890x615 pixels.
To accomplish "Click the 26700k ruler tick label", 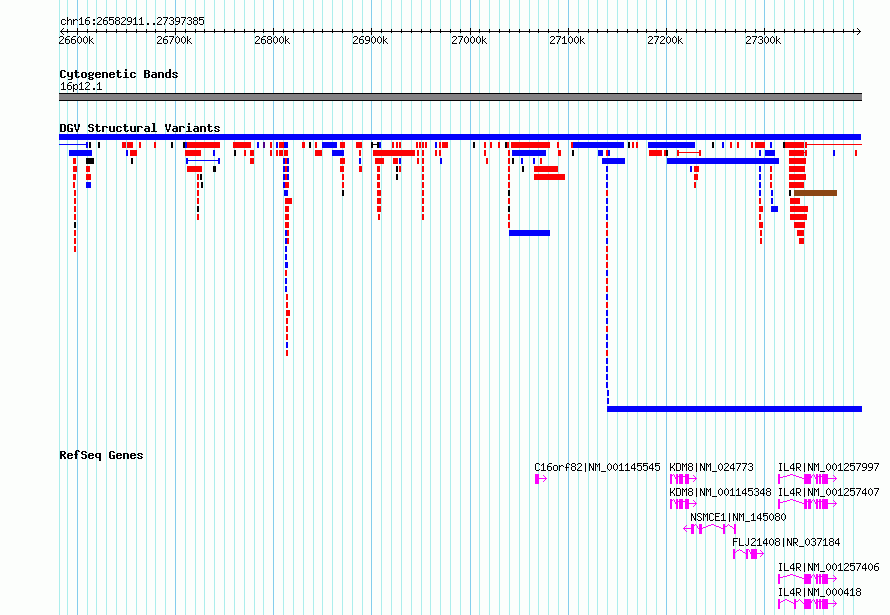I will [174, 40].
